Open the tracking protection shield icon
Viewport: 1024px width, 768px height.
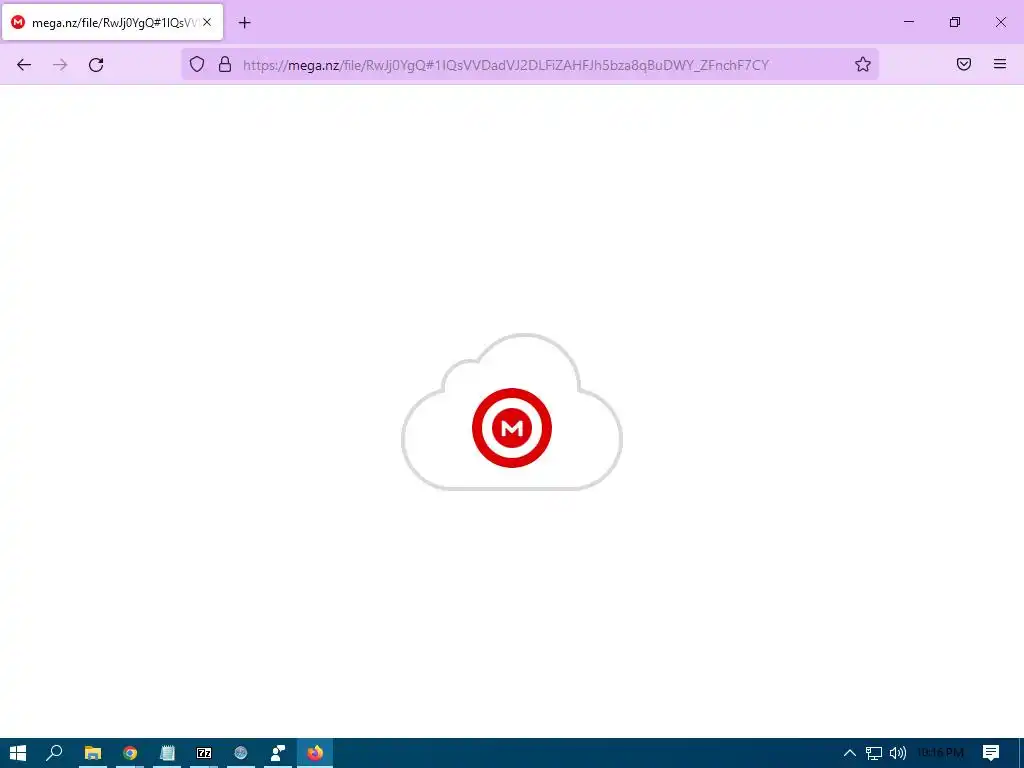[197, 64]
